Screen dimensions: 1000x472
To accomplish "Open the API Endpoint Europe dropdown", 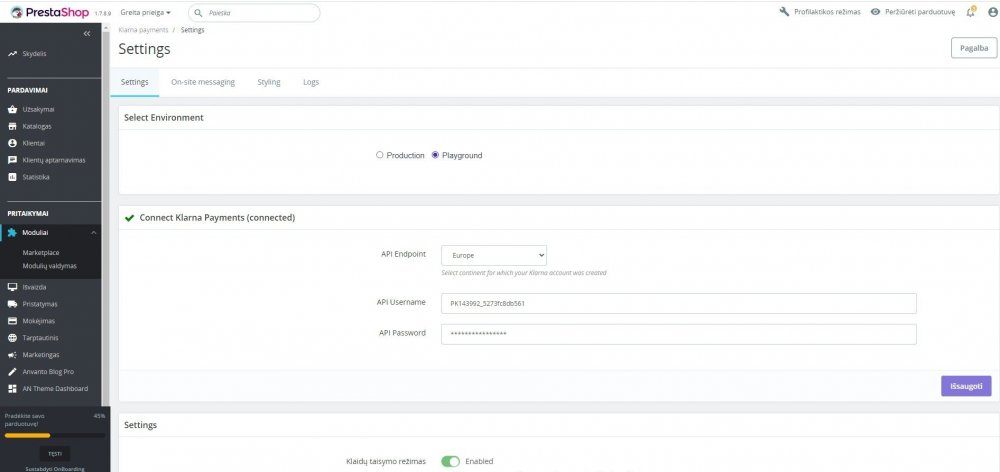I will pos(494,255).
